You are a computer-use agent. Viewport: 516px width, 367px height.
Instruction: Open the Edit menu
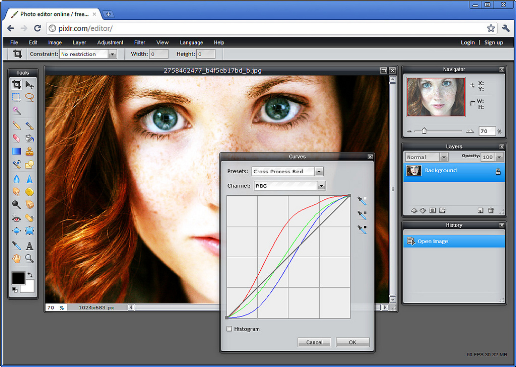(33, 42)
